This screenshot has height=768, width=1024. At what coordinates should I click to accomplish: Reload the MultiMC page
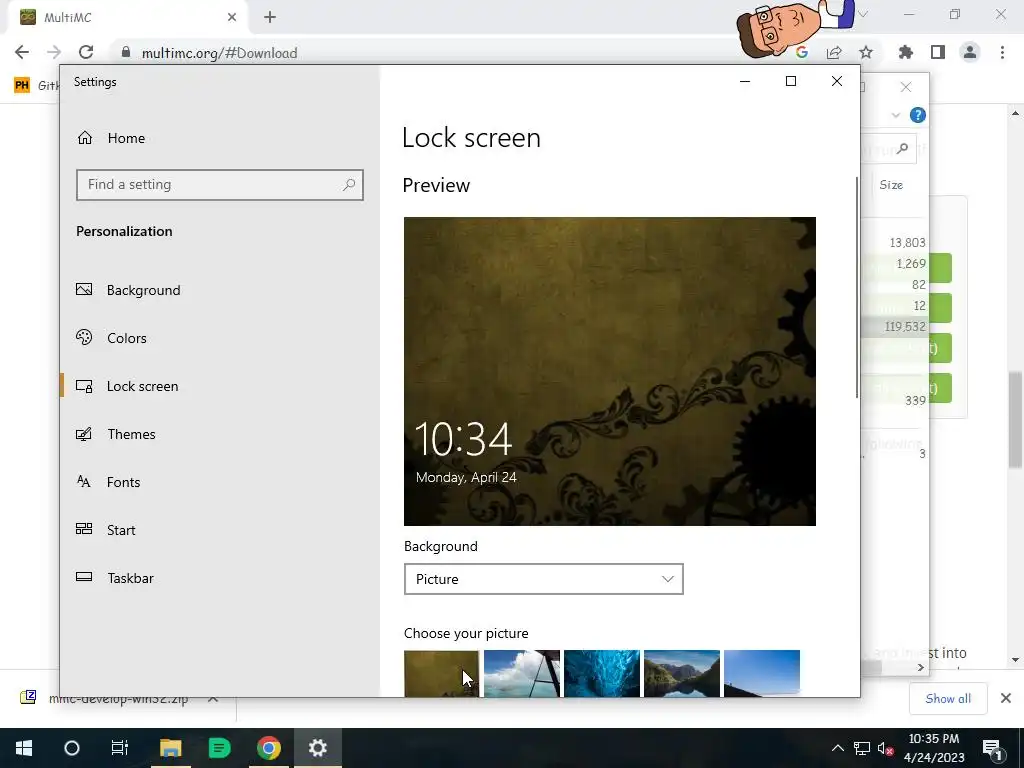tap(86, 52)
